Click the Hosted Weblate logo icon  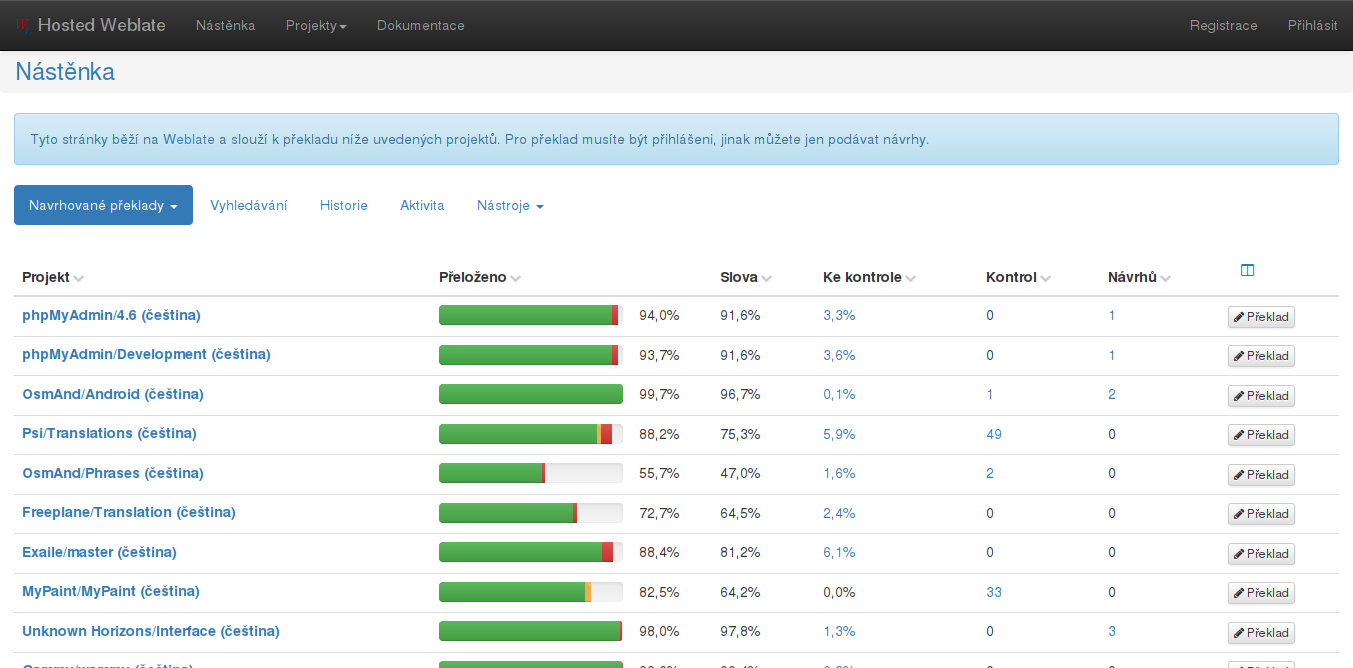(x=23, y=25)
